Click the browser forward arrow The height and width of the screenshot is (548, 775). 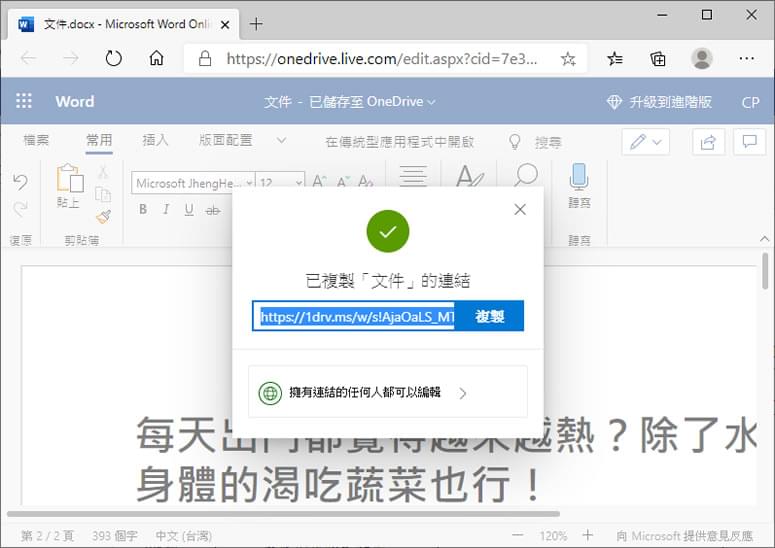(71, 58)
